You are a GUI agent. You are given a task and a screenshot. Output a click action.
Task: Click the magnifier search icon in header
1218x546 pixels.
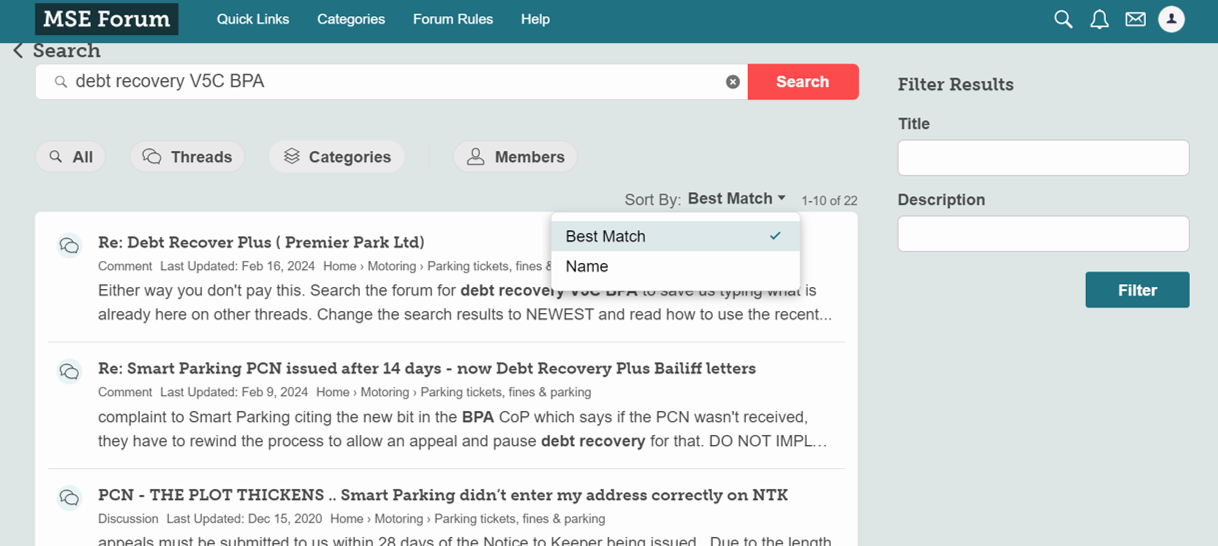pyautogui.click(x=1063, y=19)
